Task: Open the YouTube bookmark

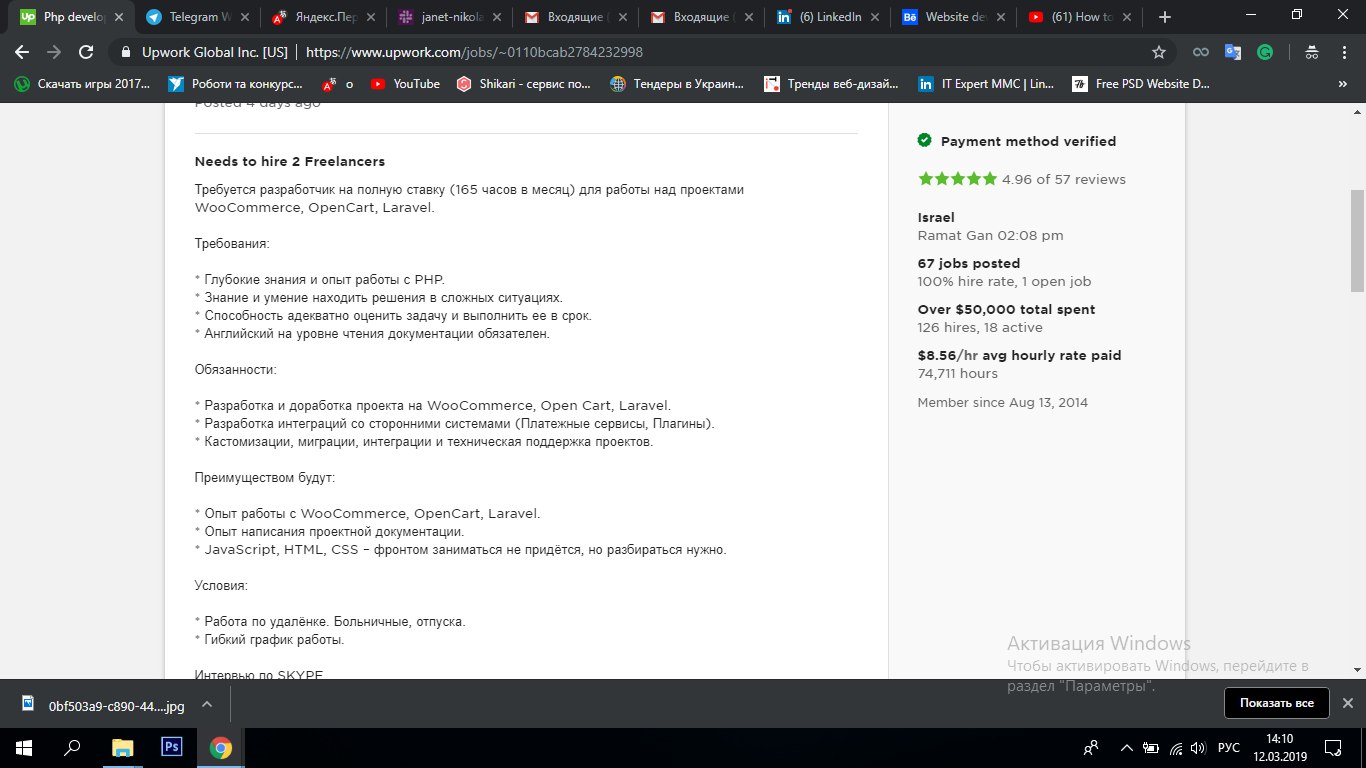Action: coord(405,84)
